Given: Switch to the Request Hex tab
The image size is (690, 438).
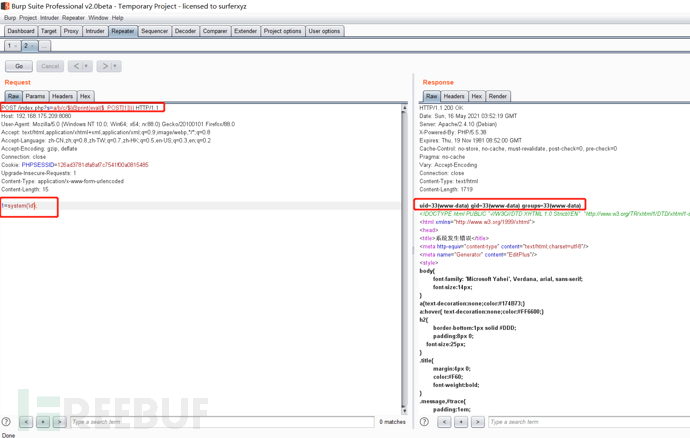Looking at the screenshot, I should tap(85, 96).
